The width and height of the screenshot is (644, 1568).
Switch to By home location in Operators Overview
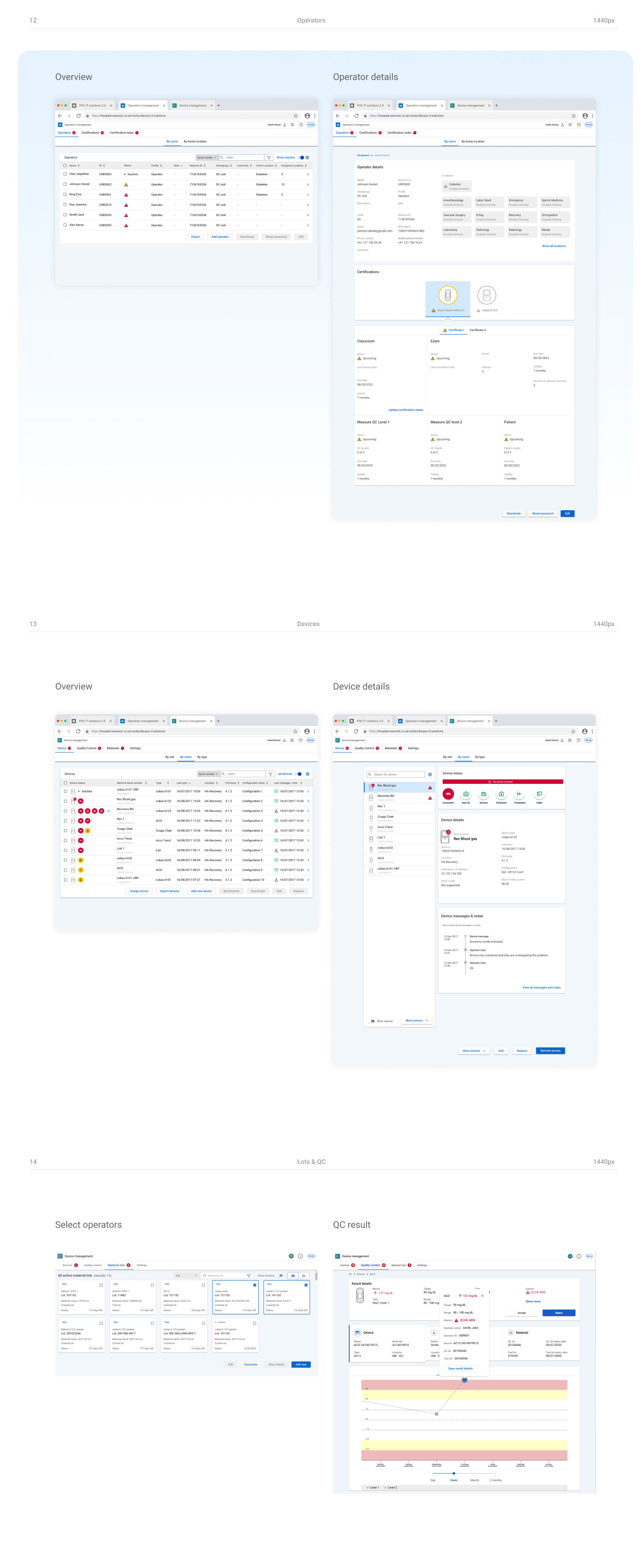coord(195,141)
